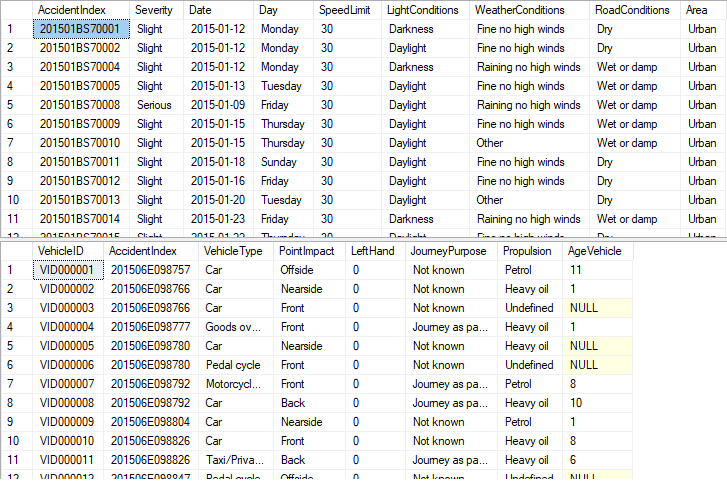The width and height of the screenshot is (727, 481).
Task: Select the Taxi/Priva... vehicle type cell
Action: click(236, 460)
